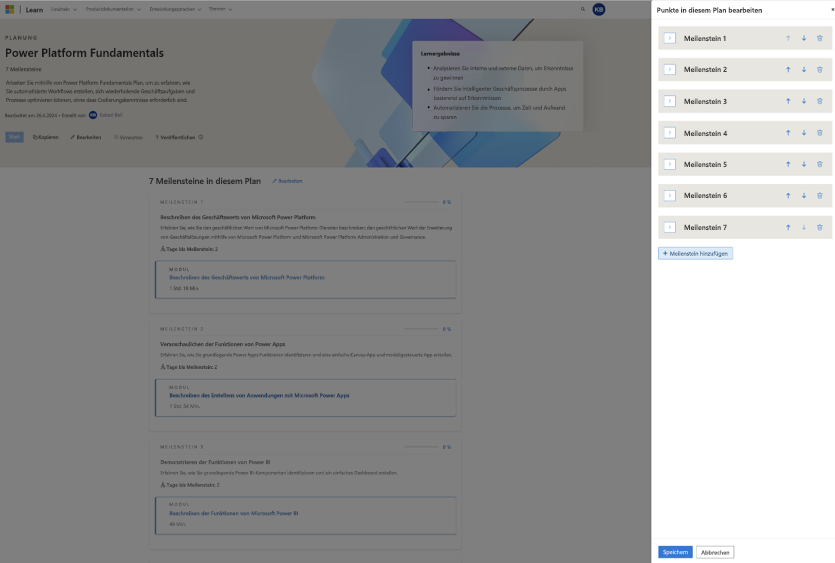The height and width of the screenshot is (563, 835).
Task: Click Kopieren to copy the plan
Action: (46, 137)
